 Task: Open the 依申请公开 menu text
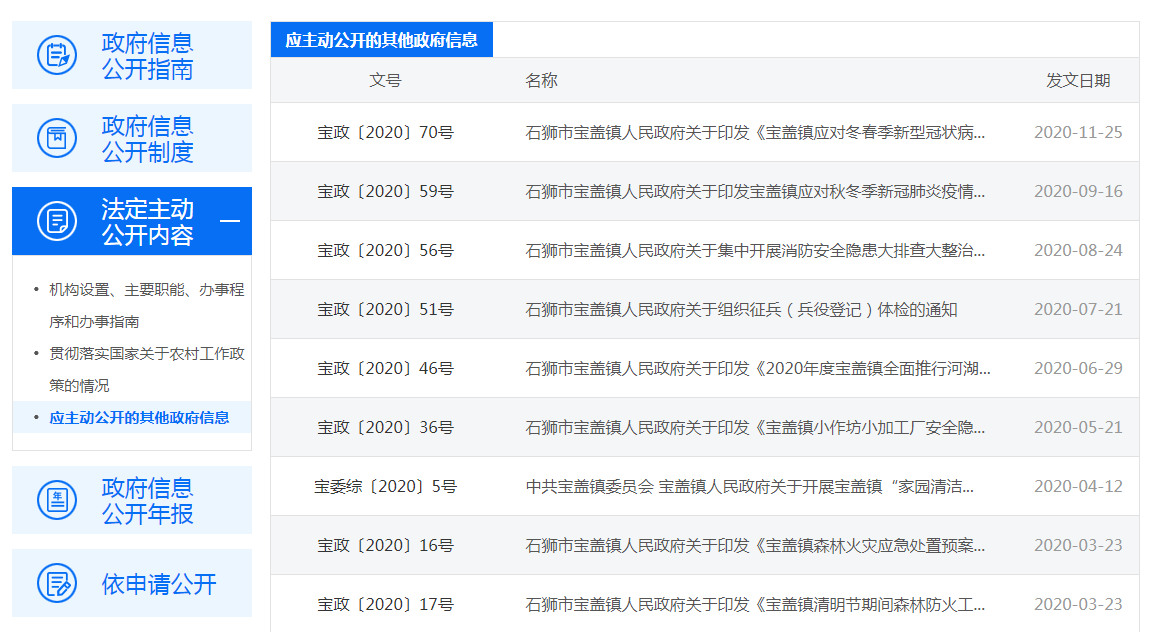[x=159, y=584]
